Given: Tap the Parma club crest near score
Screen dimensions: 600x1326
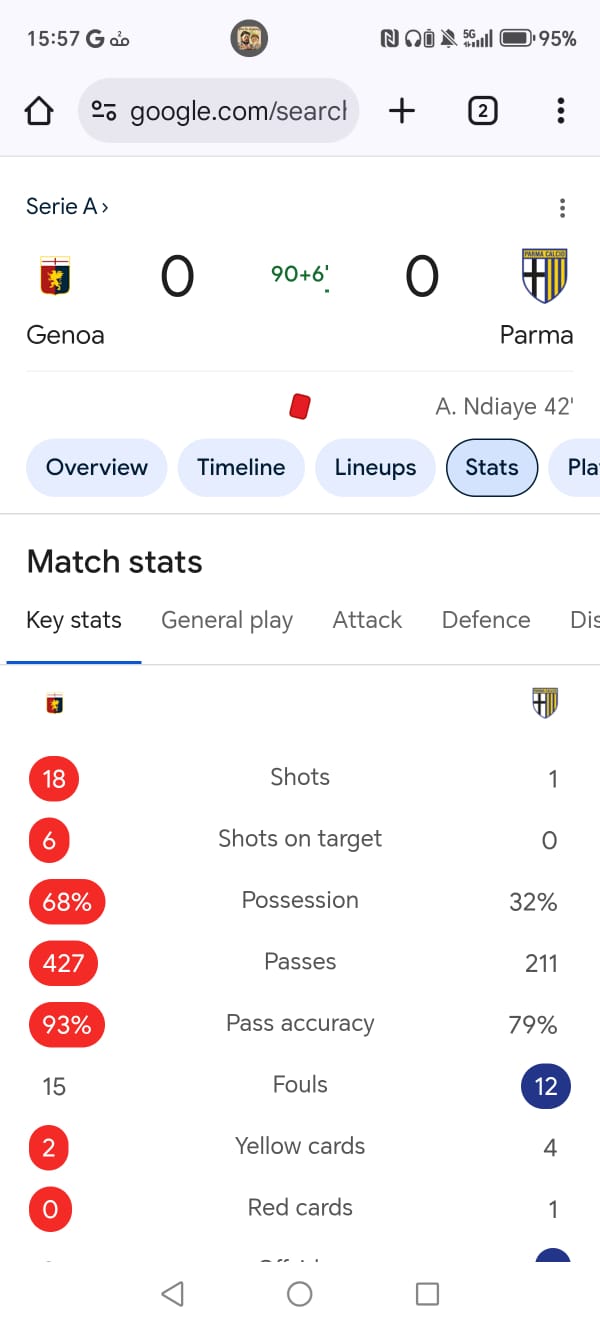Looking at the screenshot, I should click(x=545, y=276).
